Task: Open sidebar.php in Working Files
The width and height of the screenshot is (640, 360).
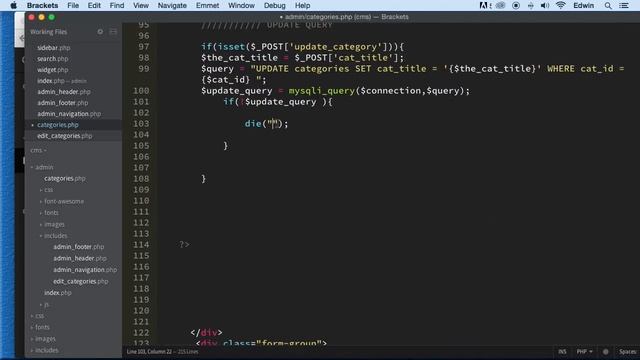Action: (53, 48)
